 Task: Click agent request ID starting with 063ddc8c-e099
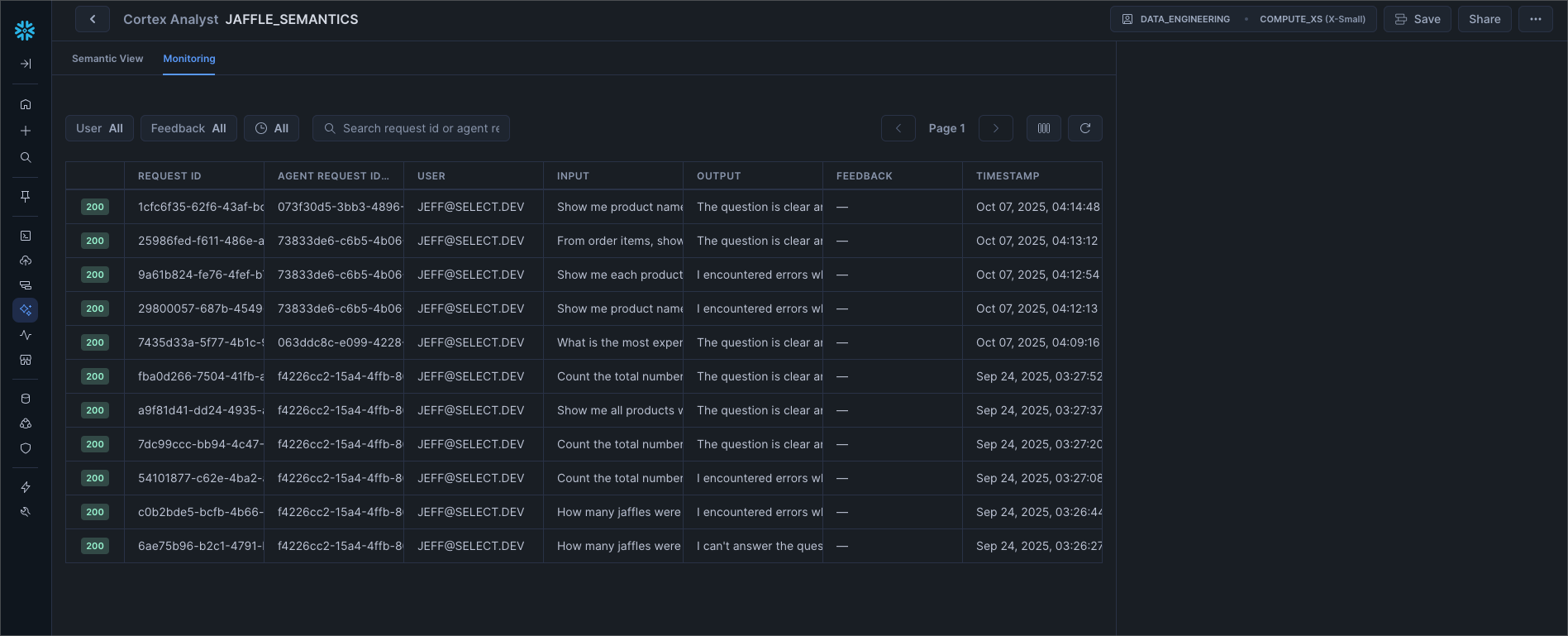click(341, 342)
